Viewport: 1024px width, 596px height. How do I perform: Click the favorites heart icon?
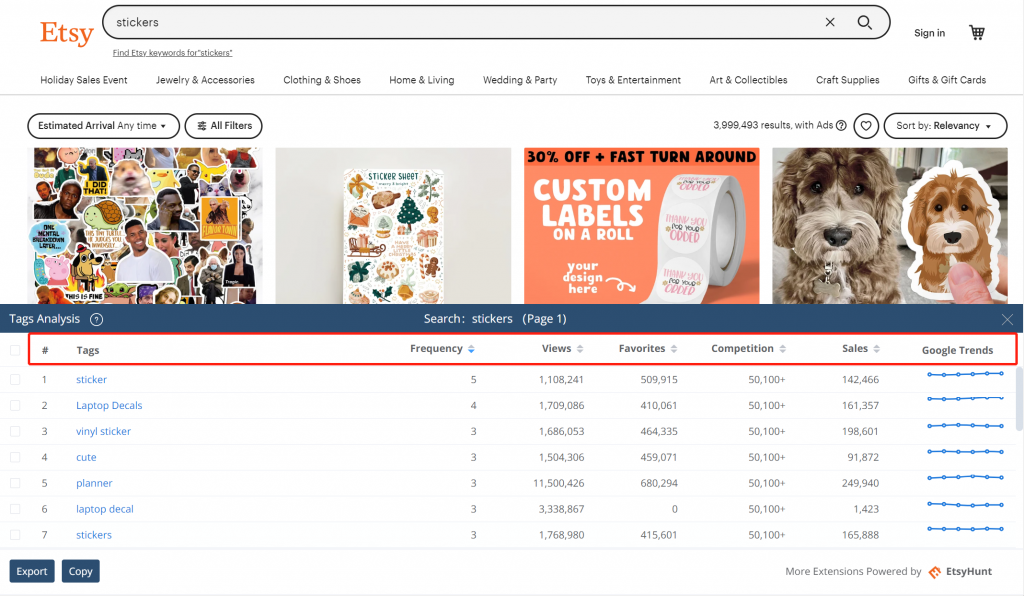pyautogui.click(x=866, y=126)
